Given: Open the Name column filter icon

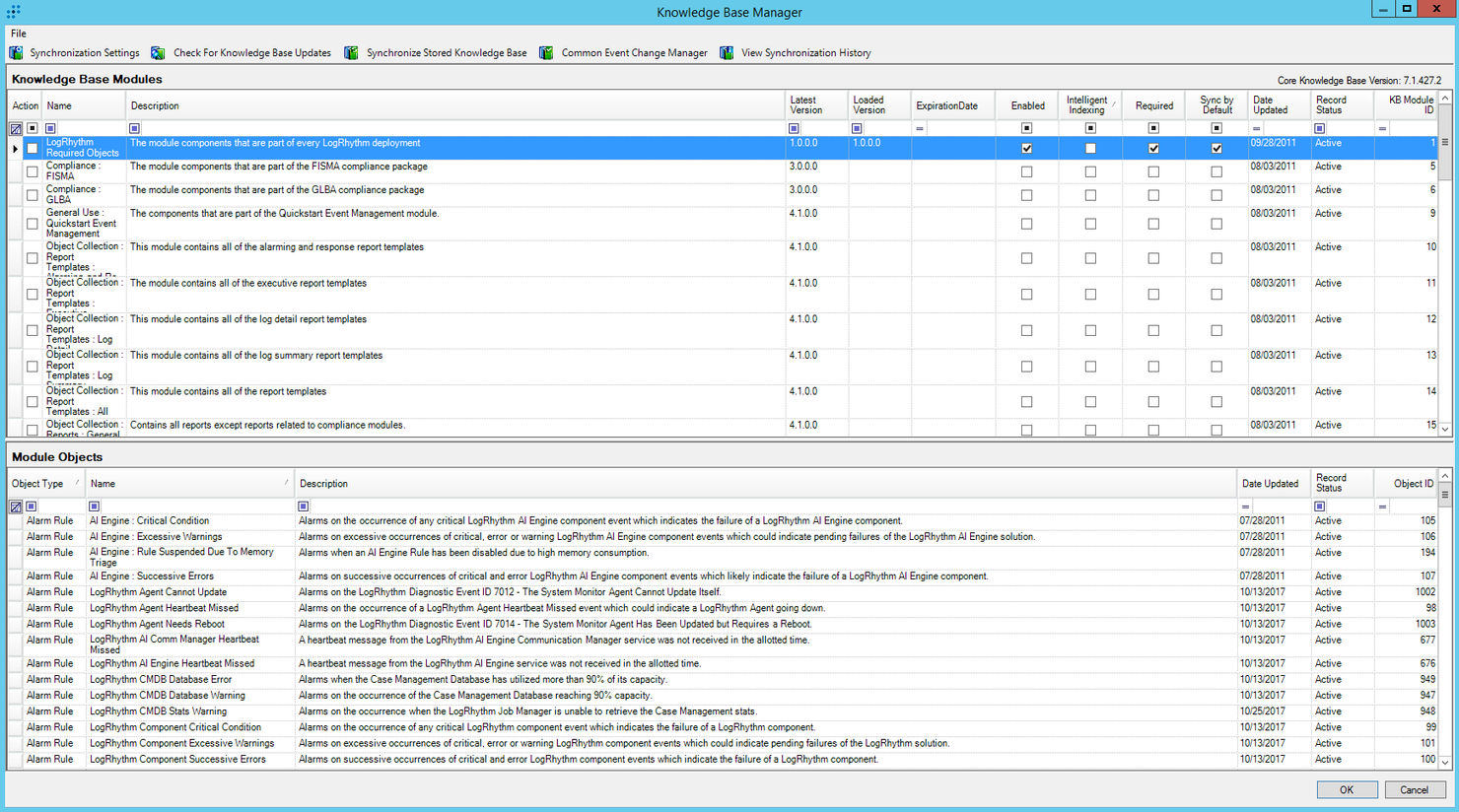Looking at the screenshot, I should (49, 128).
